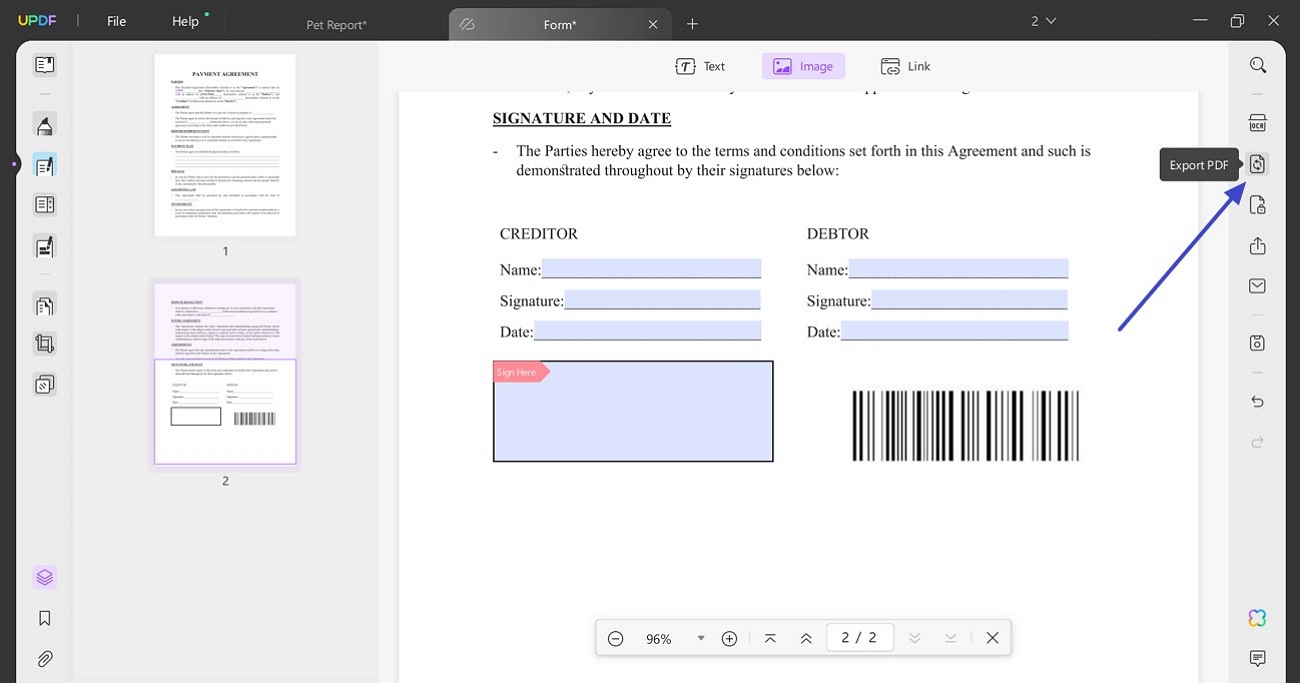Switch to Link editing mode
This screenshot has width=1300, height=683.
pyautogui.click(x=904, y=65)
